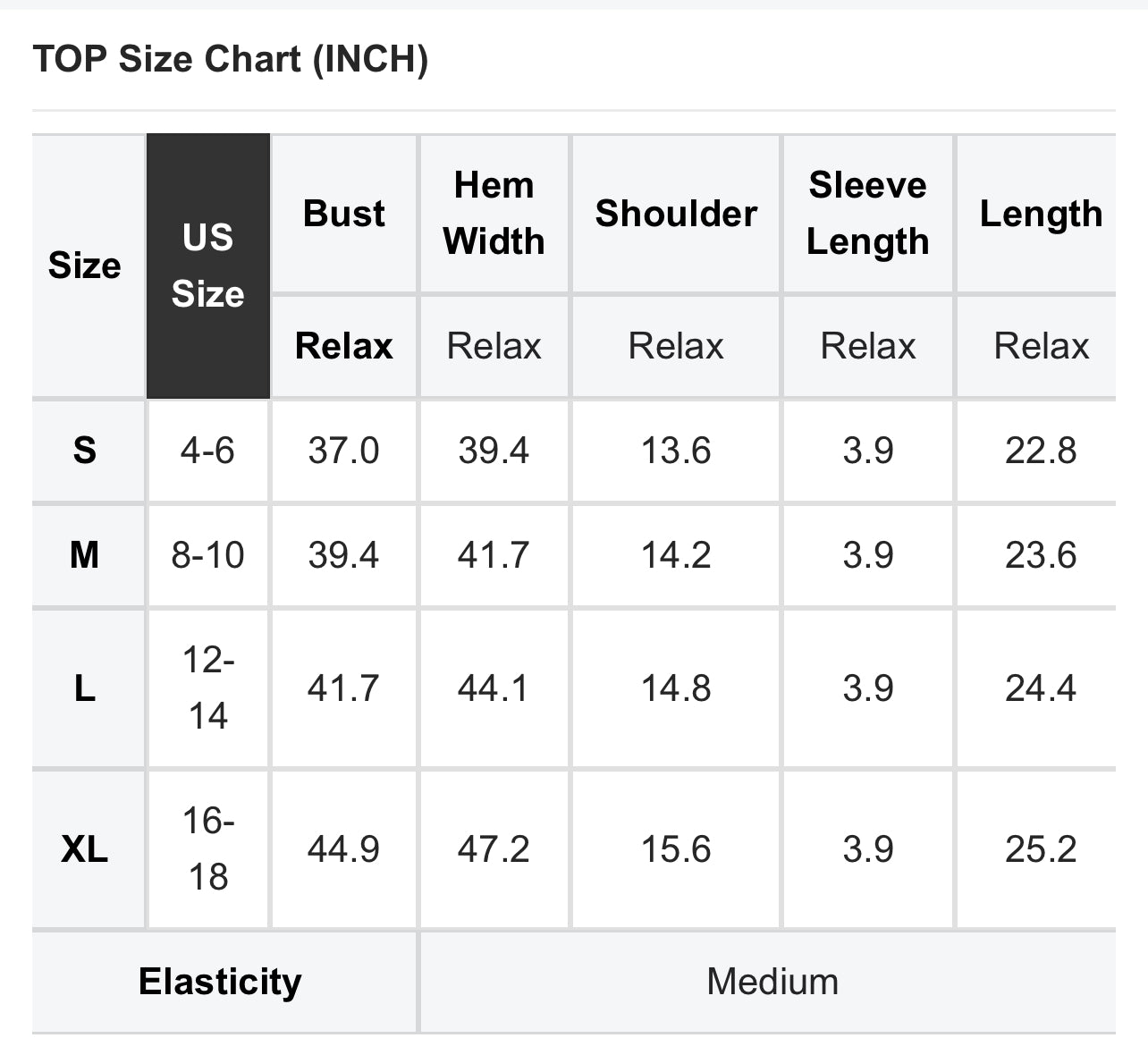Click the M size row label
The height and width of the screenshot is (1038, 1148).
coord(85,555)
